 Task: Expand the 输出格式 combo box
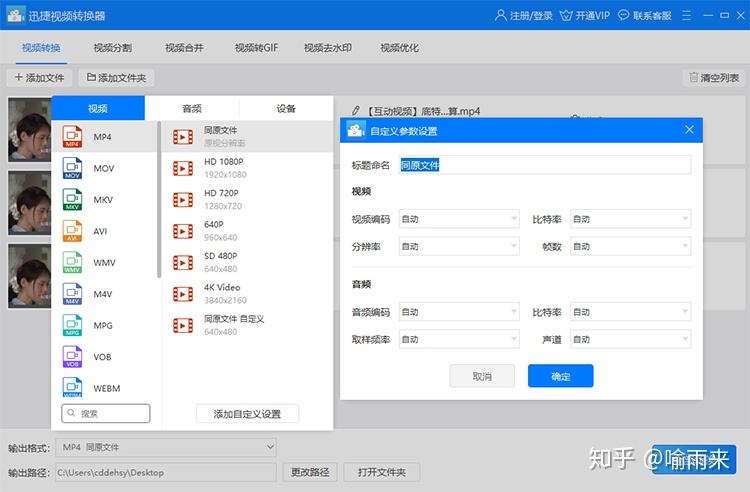(166, 448)
